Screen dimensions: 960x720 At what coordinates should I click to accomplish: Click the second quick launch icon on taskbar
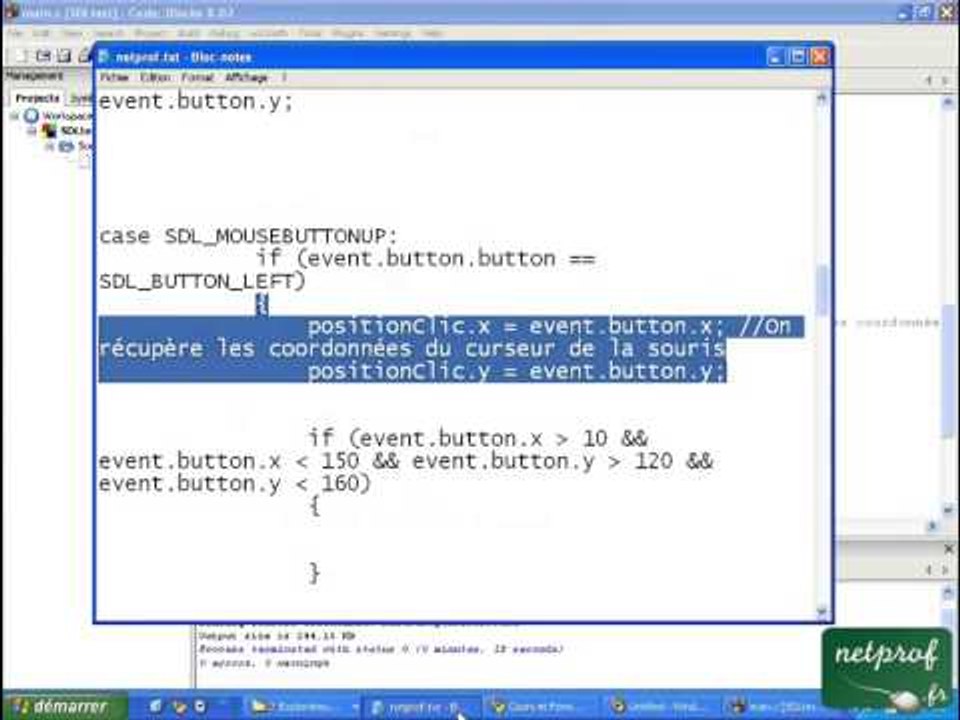178,707
